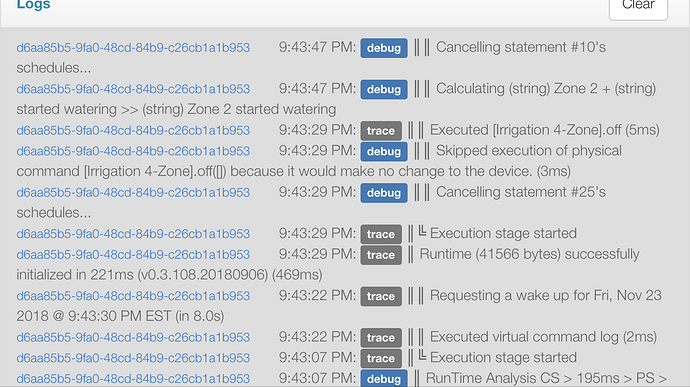The image size is (690, 387).
Task: Open ID link for 'Runtime (41566 bytes)' entry
Action: [x=133, y=254]
